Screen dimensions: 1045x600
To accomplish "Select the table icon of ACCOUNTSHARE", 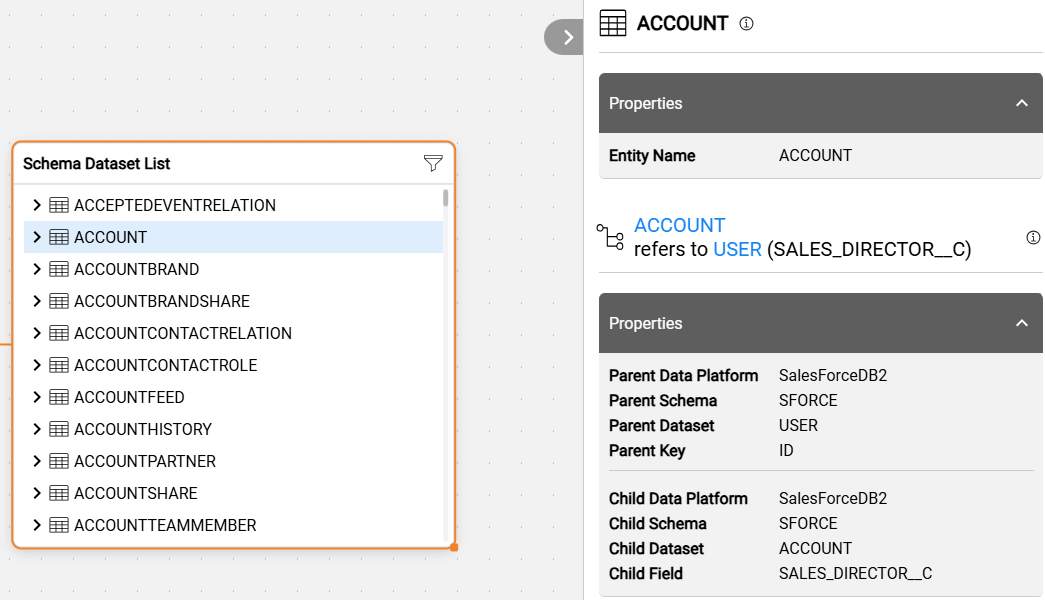I will 59,493.
